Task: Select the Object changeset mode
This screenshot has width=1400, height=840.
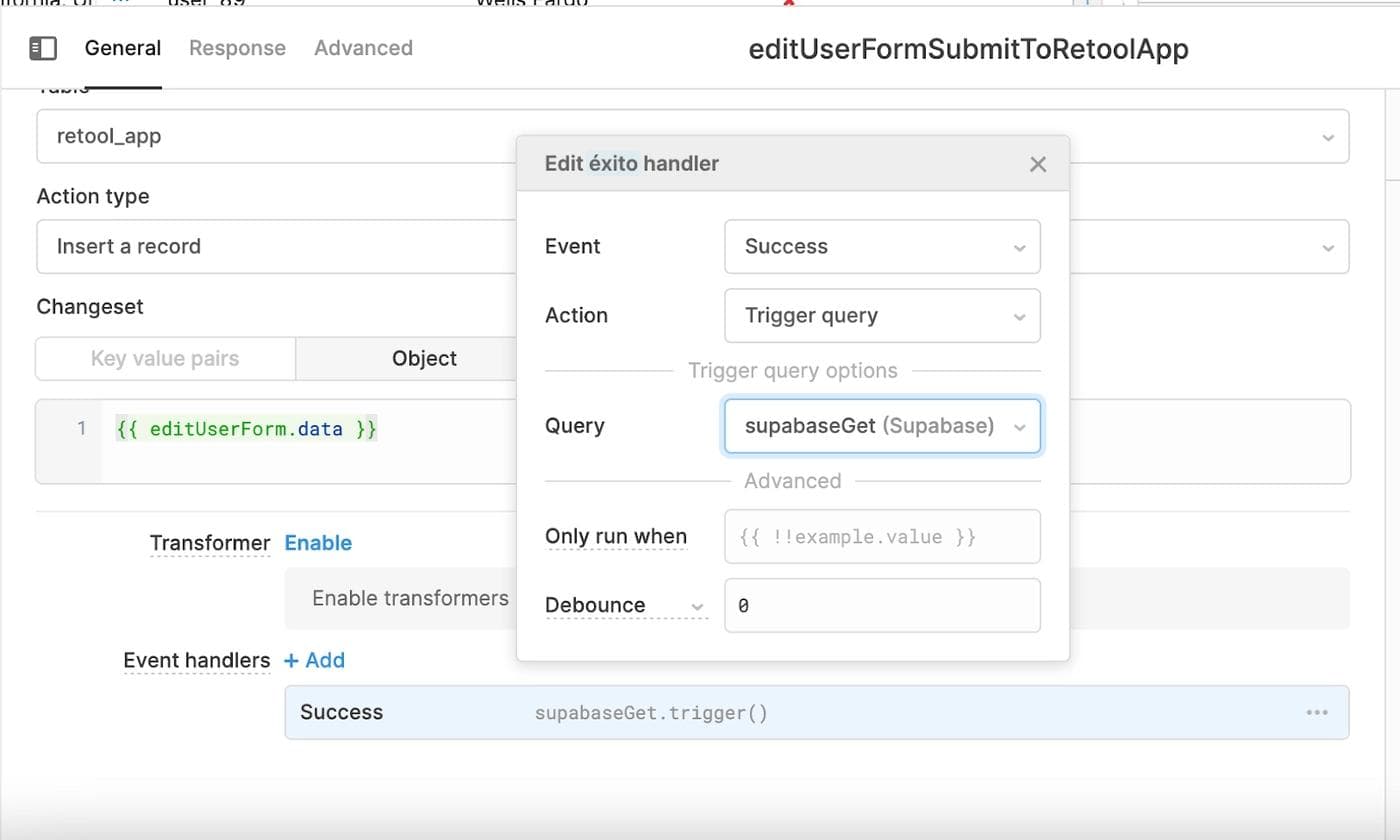Action: click(424, 358)
